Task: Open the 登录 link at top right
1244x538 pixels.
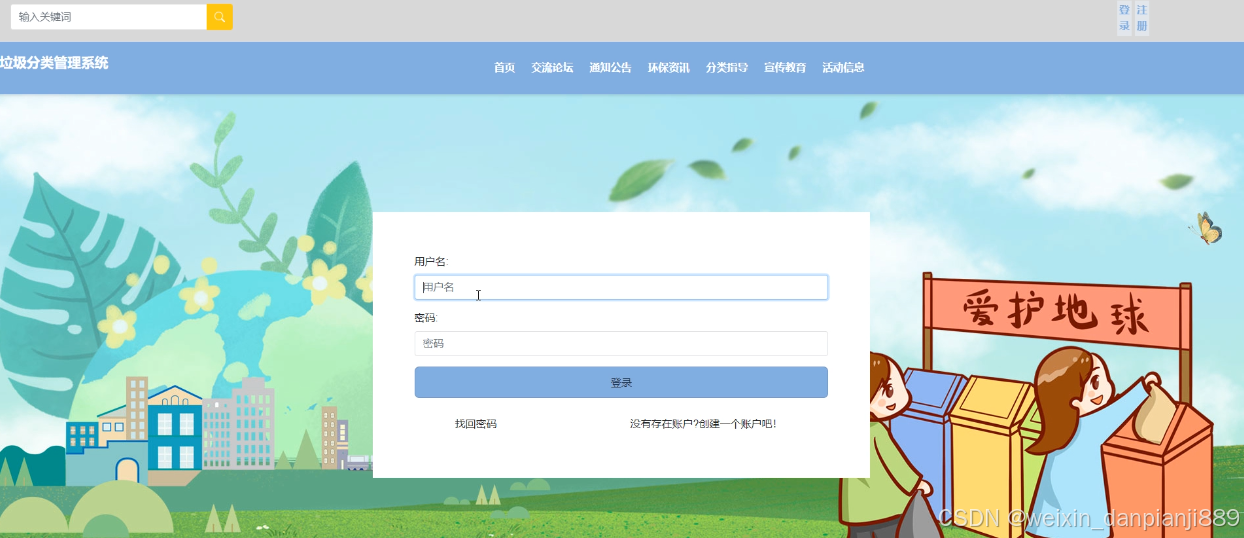Action: point(1124,18)
